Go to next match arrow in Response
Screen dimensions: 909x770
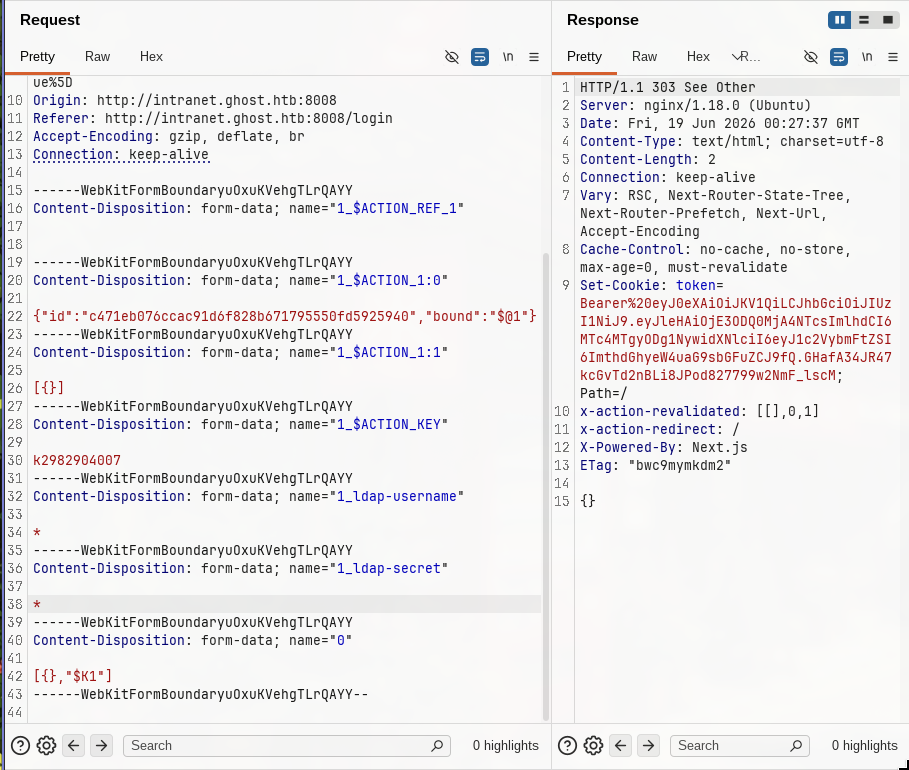pyautogui.click(x=648, y=746)
